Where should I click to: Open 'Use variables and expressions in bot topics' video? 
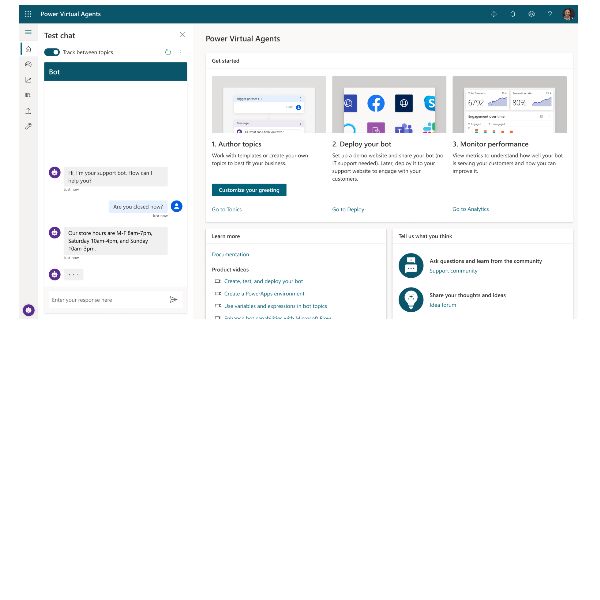[x=276, y=306]
